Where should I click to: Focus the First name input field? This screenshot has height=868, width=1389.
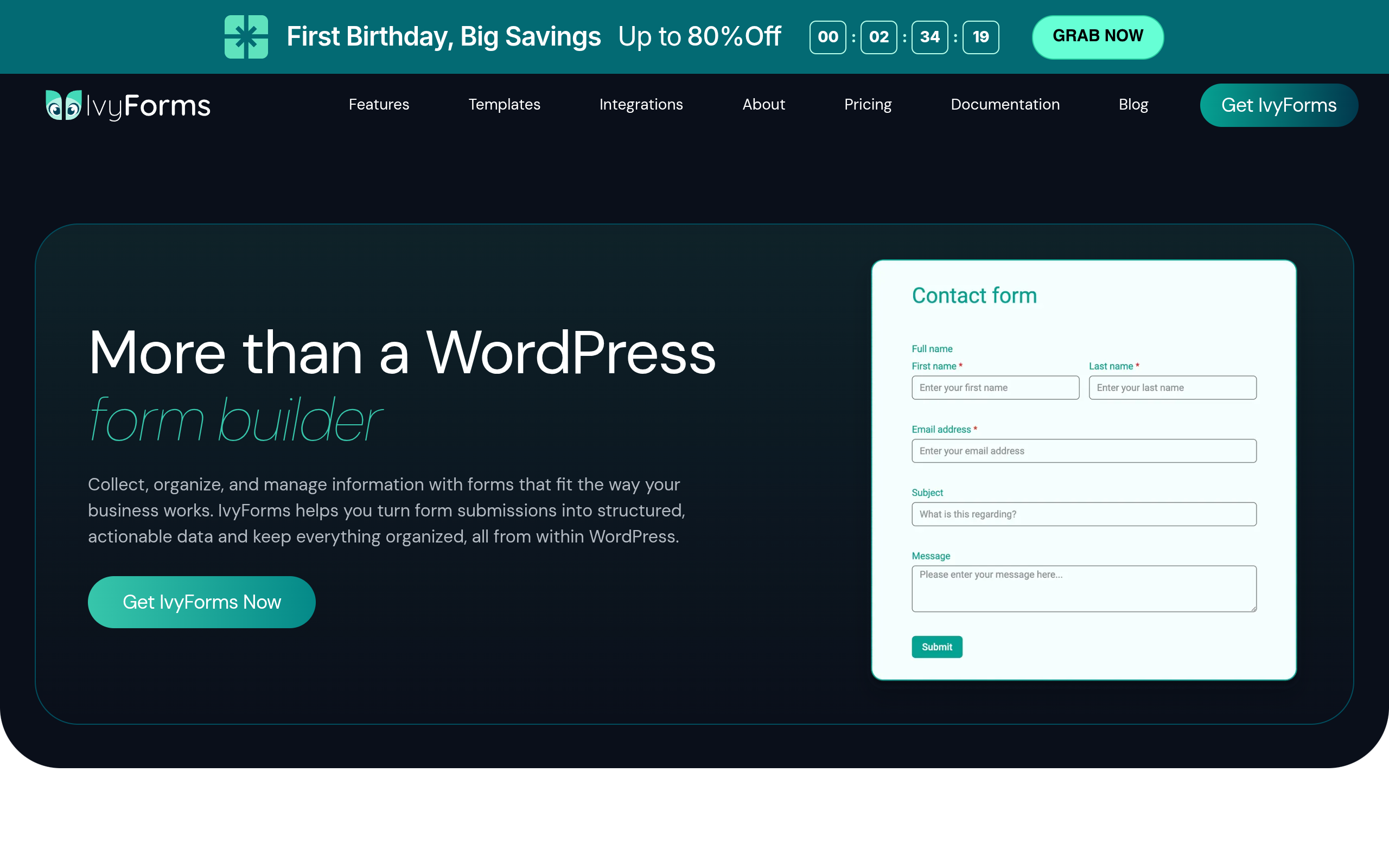(x=995, y=387)
